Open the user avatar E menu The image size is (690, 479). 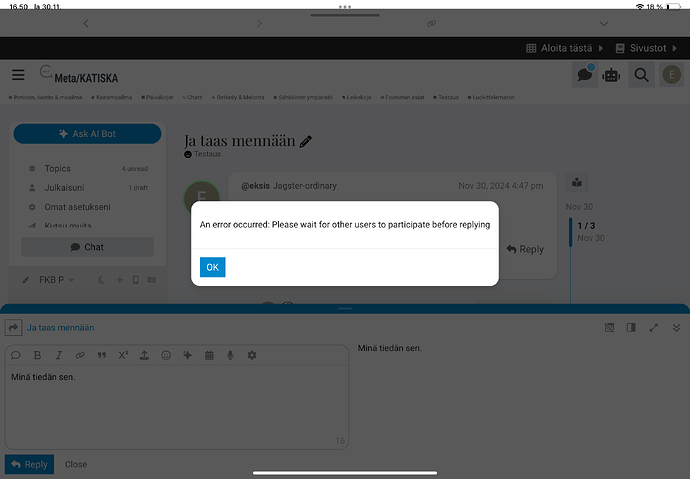(x=672, y=75)
